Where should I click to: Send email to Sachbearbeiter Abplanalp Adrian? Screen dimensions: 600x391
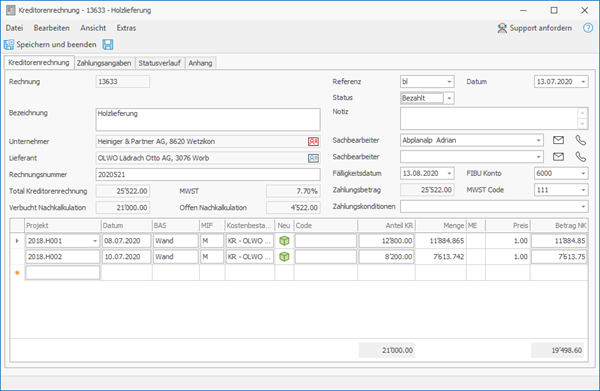[x=558, y=140]
